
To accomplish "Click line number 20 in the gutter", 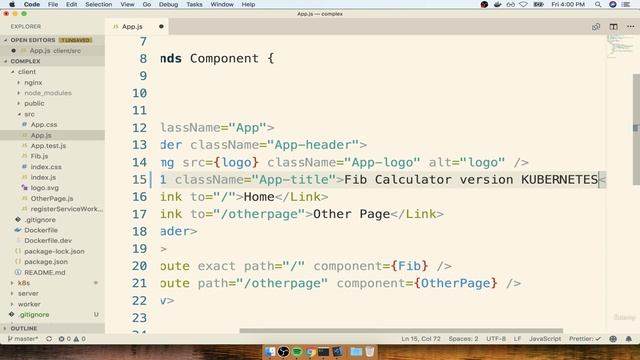I will [139, 266].
